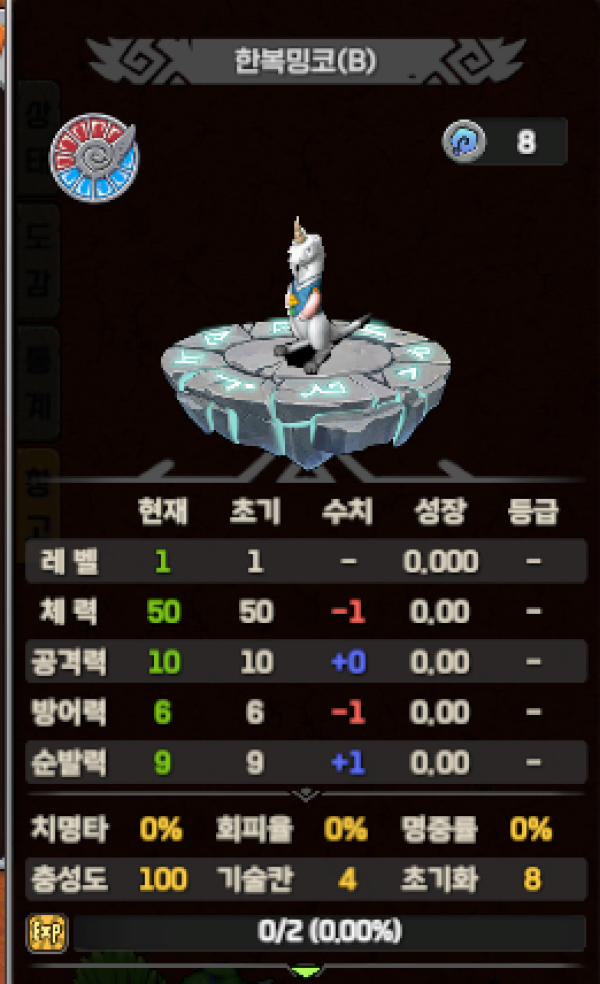Select the 공격력 stat row

point(306,661)
